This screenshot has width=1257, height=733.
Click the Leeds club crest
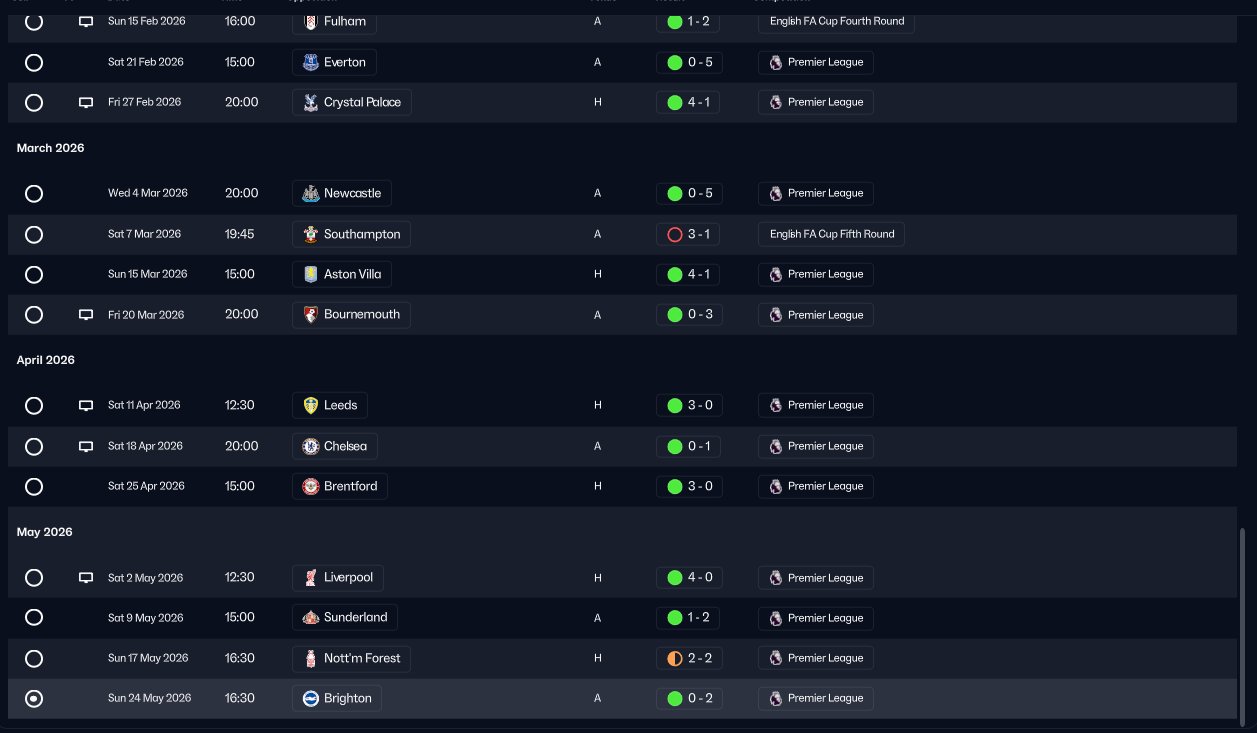click(311, 405)
